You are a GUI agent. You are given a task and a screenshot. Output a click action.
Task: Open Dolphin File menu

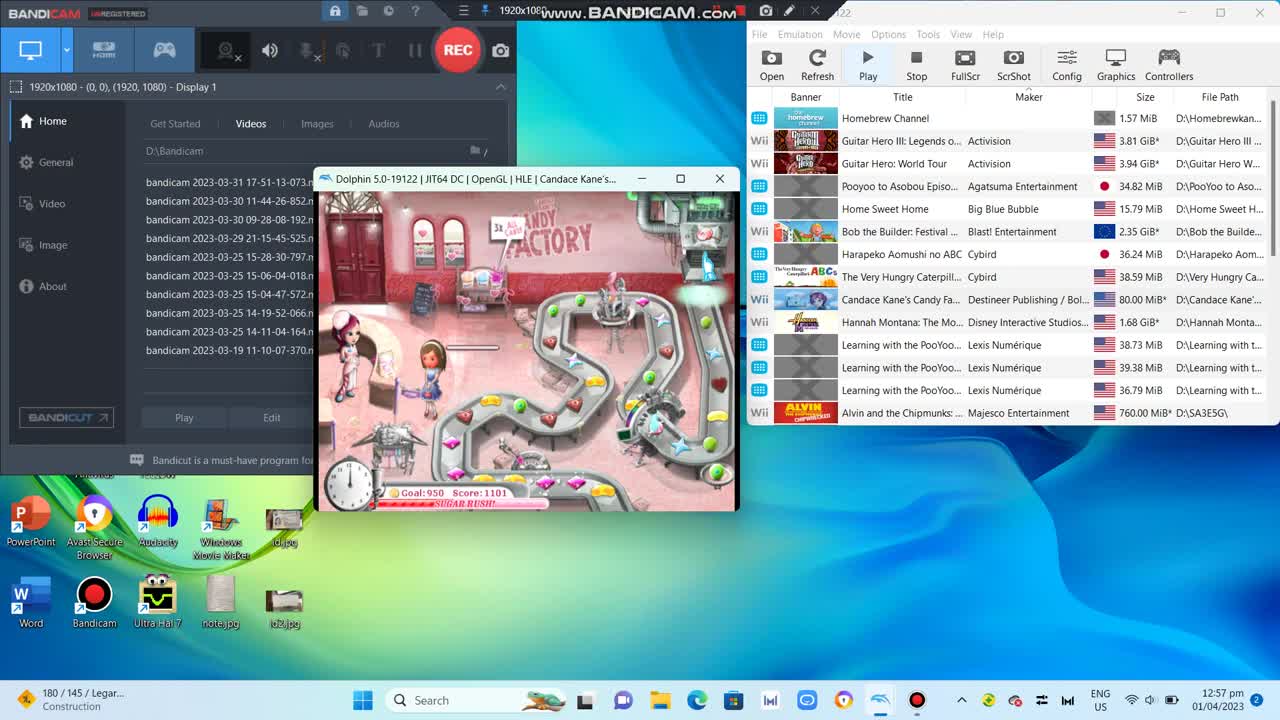click(760, 34)
